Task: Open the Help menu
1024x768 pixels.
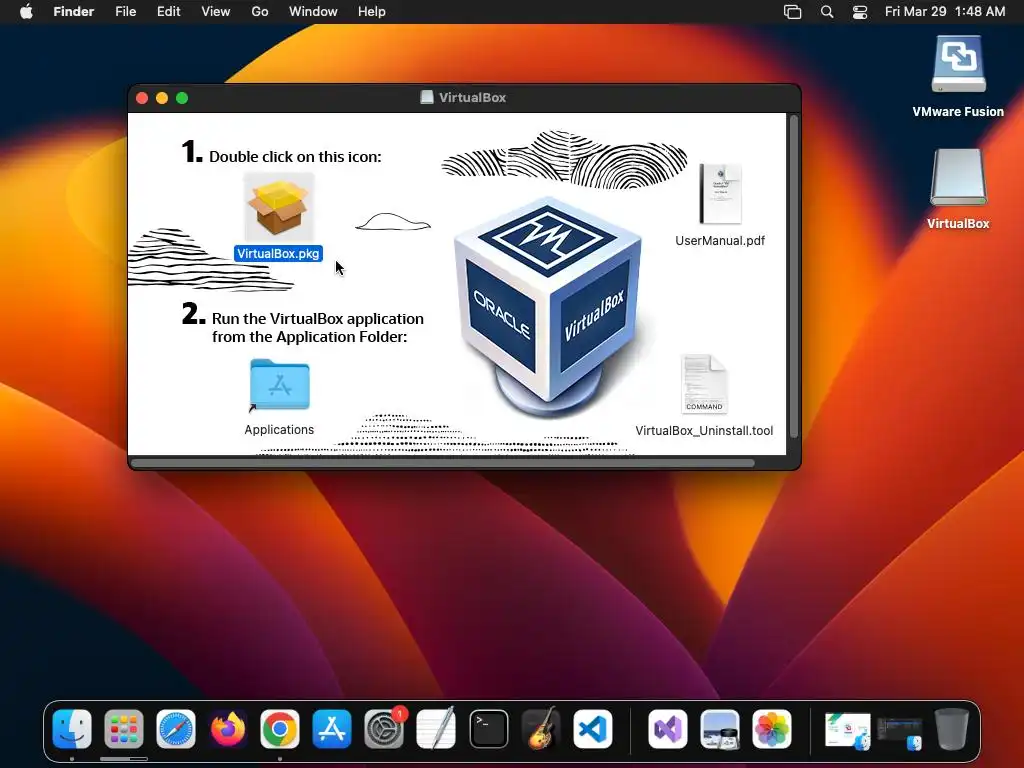Action: (372, 12)
